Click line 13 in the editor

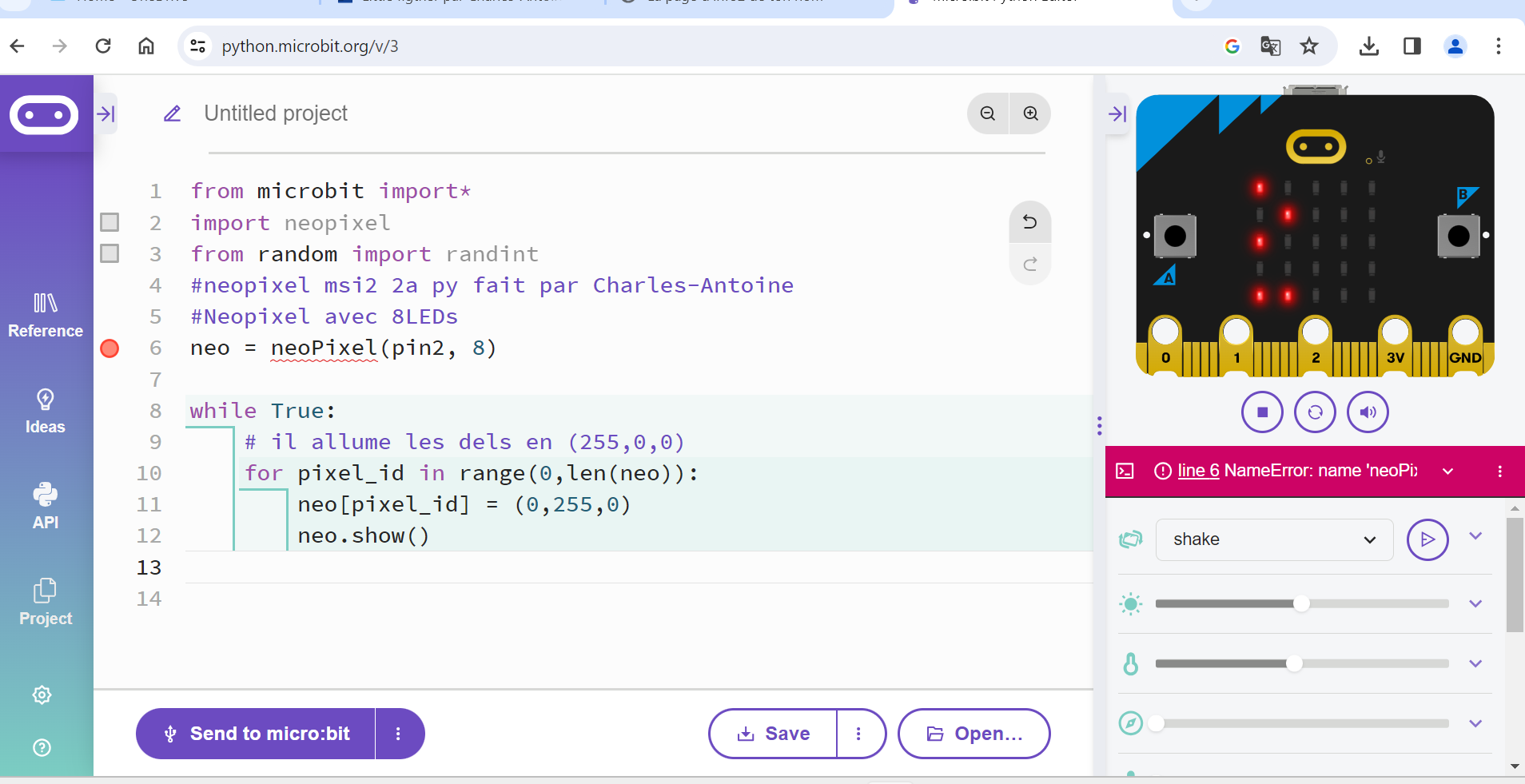click(x=639, y=567)
